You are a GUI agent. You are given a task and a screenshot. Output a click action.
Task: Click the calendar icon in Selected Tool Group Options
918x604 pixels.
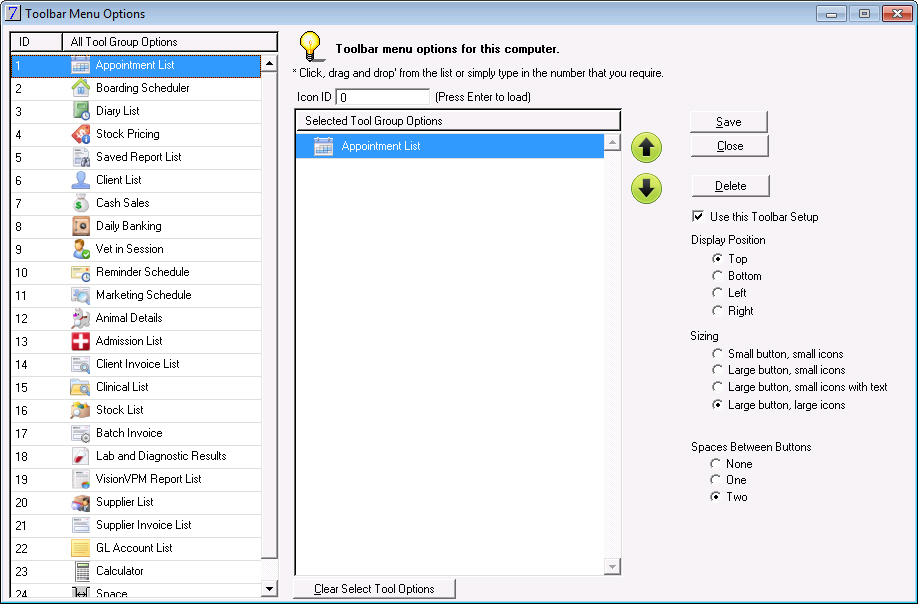(323, 146)
